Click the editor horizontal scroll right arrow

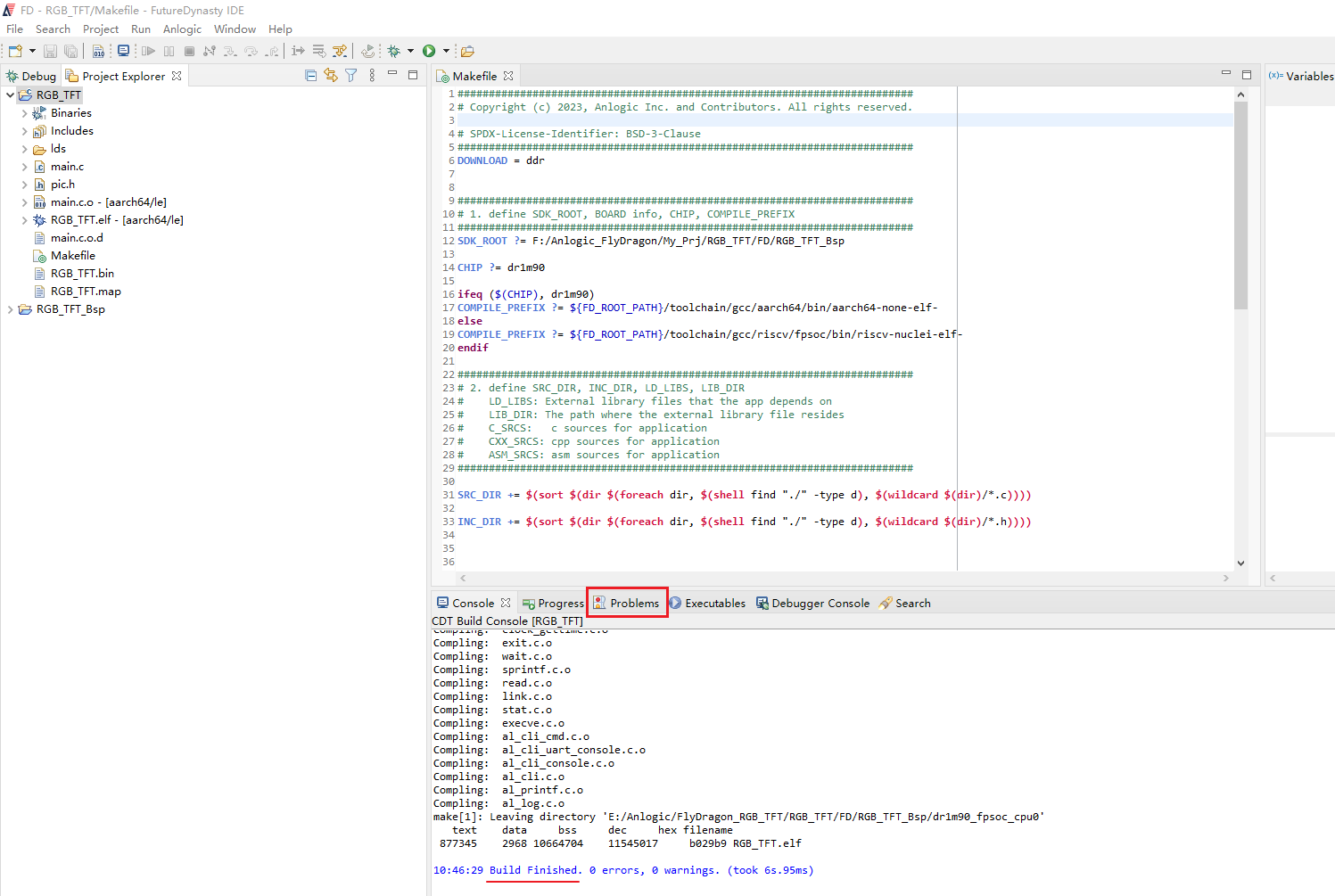[1226, 578]
